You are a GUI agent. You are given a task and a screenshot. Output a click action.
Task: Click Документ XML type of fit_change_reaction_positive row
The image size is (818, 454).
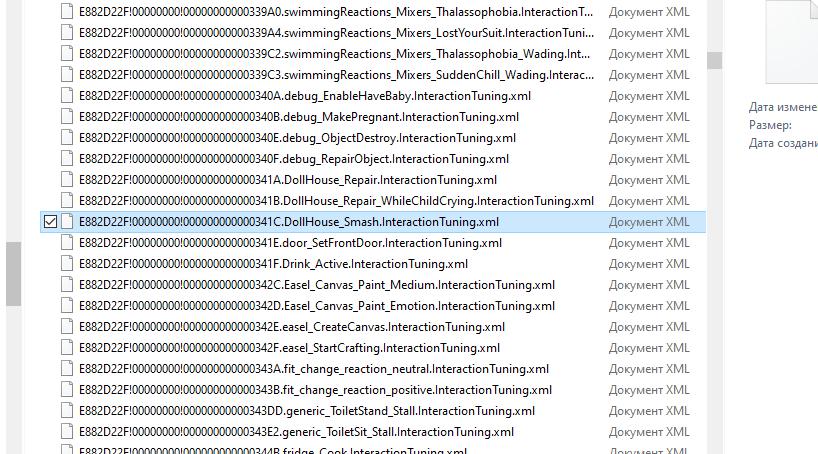pyautogui.click(x=649, y=390)
